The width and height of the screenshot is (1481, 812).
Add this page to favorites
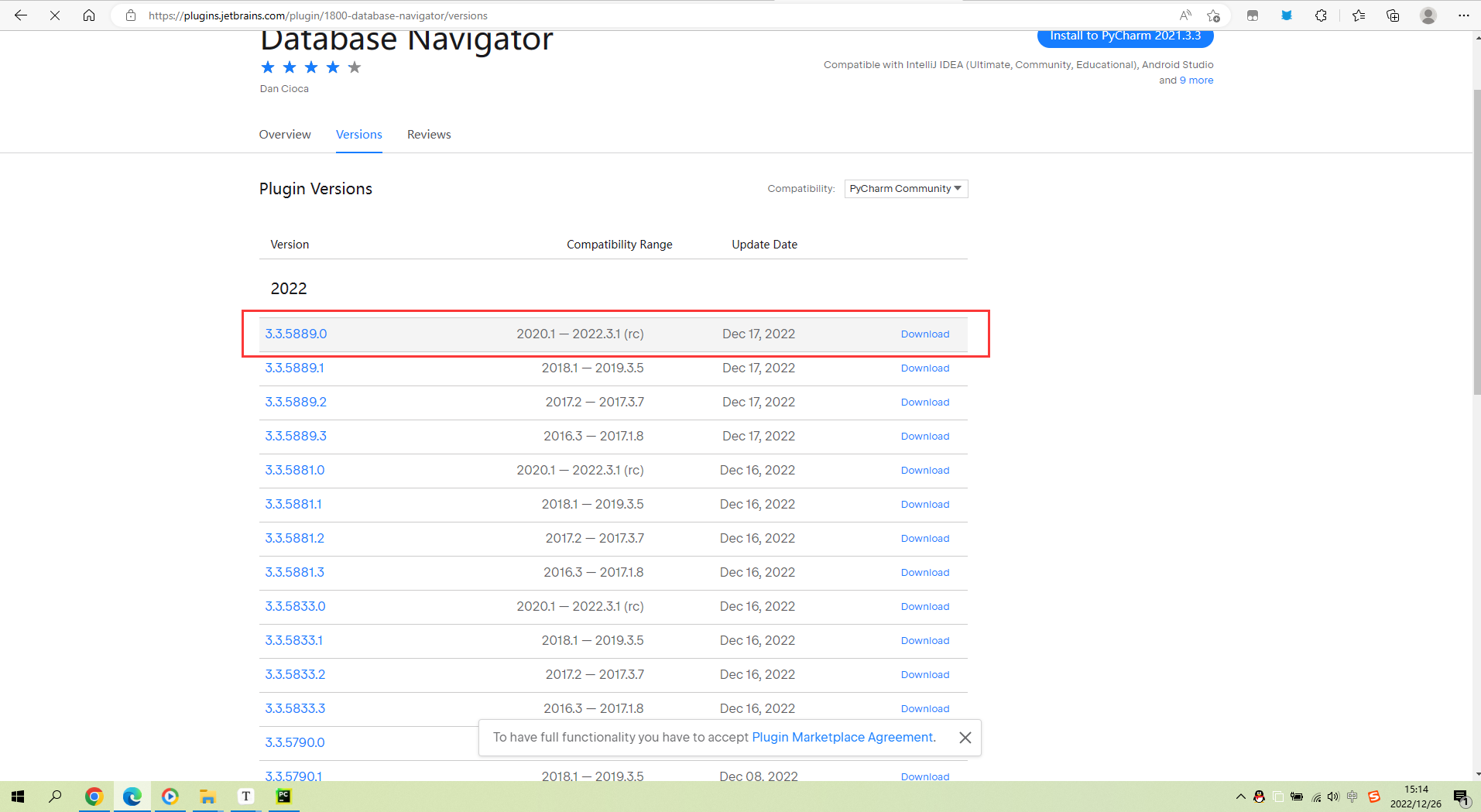point(1213,15)
